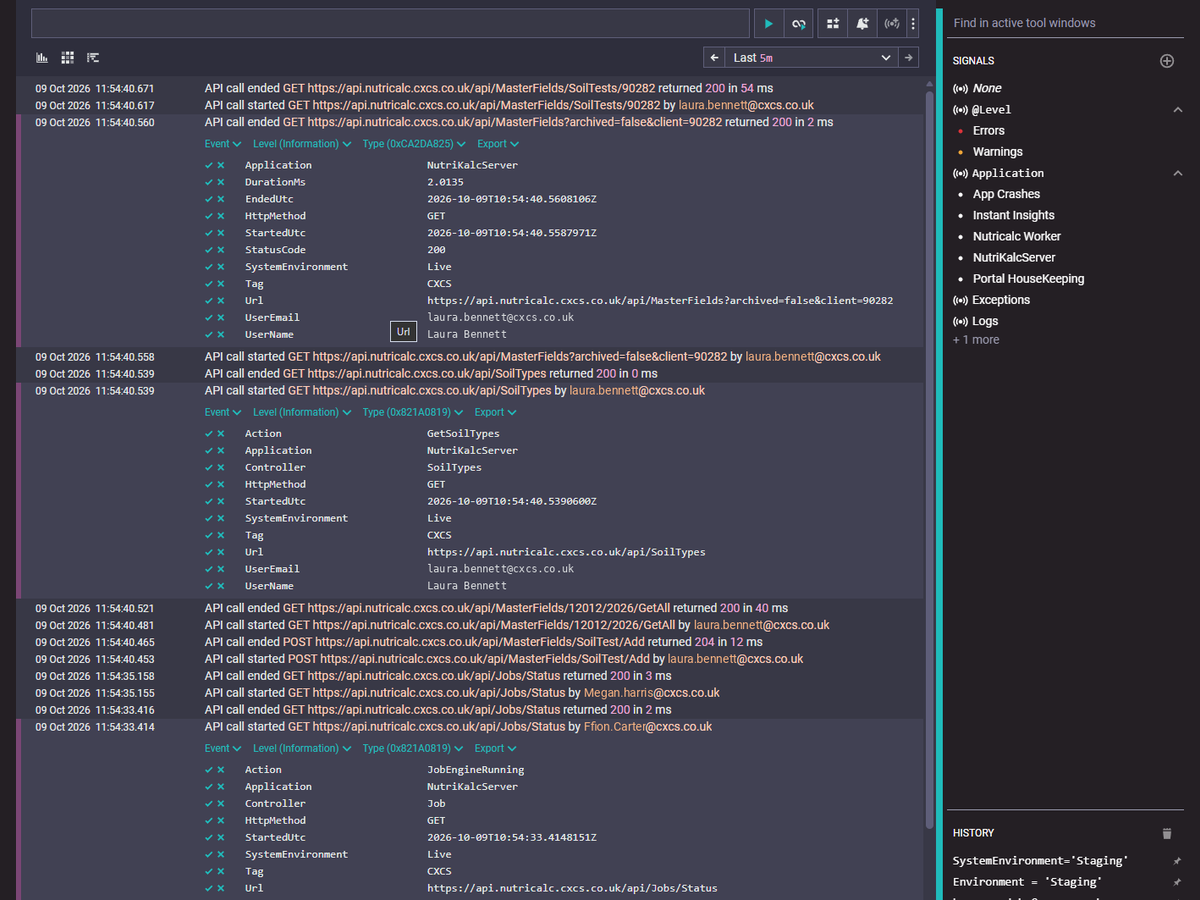
Task: Click the checkmark beside DurationMs property
Action: click(x=208, y=182)
